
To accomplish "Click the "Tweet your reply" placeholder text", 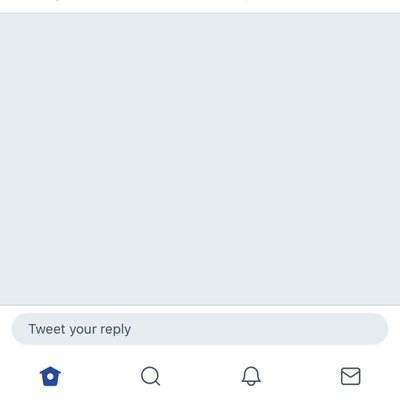I will point(80,329).
